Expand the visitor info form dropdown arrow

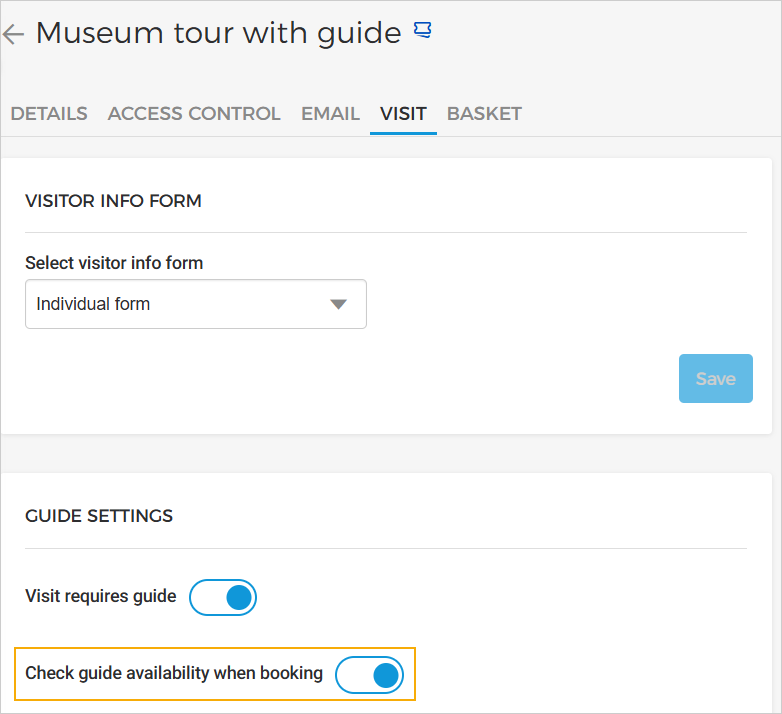(x=338, y=304)
